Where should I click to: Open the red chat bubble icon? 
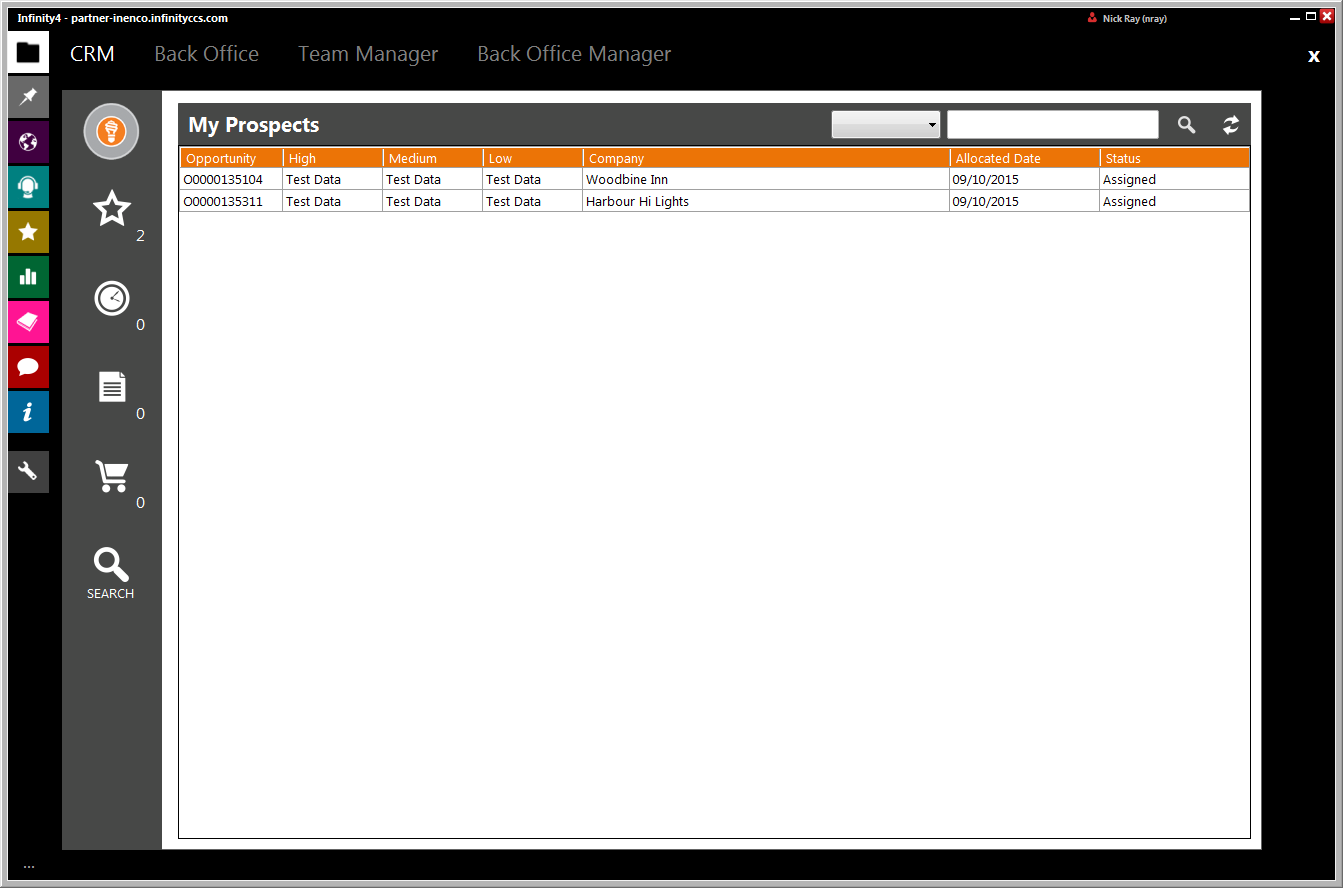pyautogui.click(x=28, y=367)
